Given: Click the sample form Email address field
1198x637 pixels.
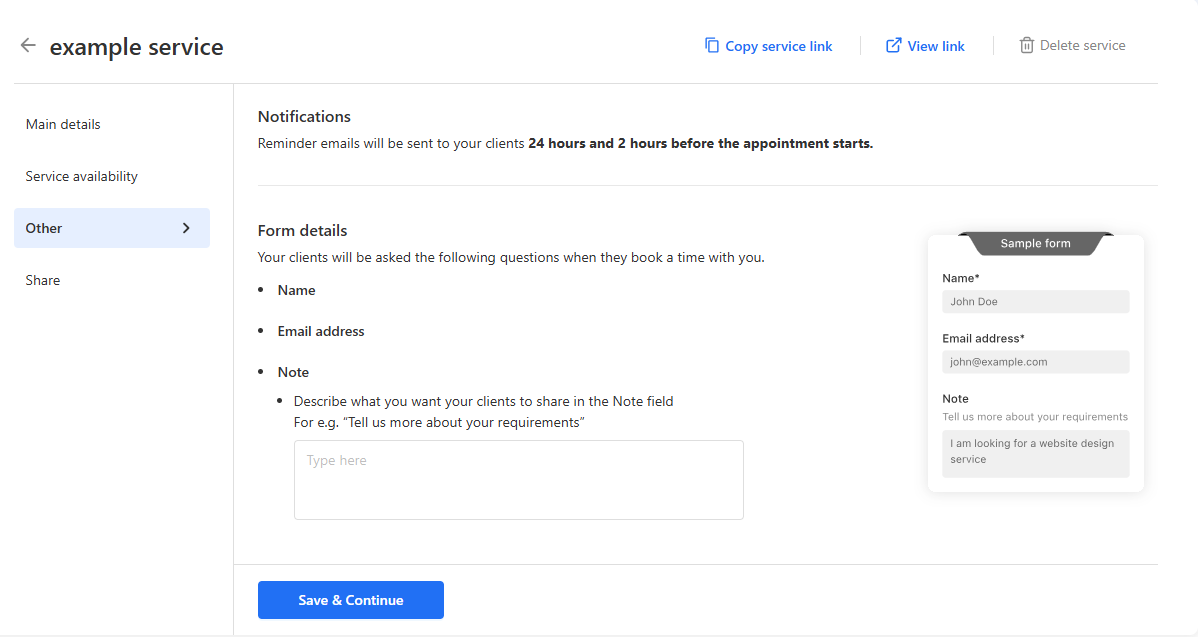Looking at the screenshot, I should [x=1035, y=361].
